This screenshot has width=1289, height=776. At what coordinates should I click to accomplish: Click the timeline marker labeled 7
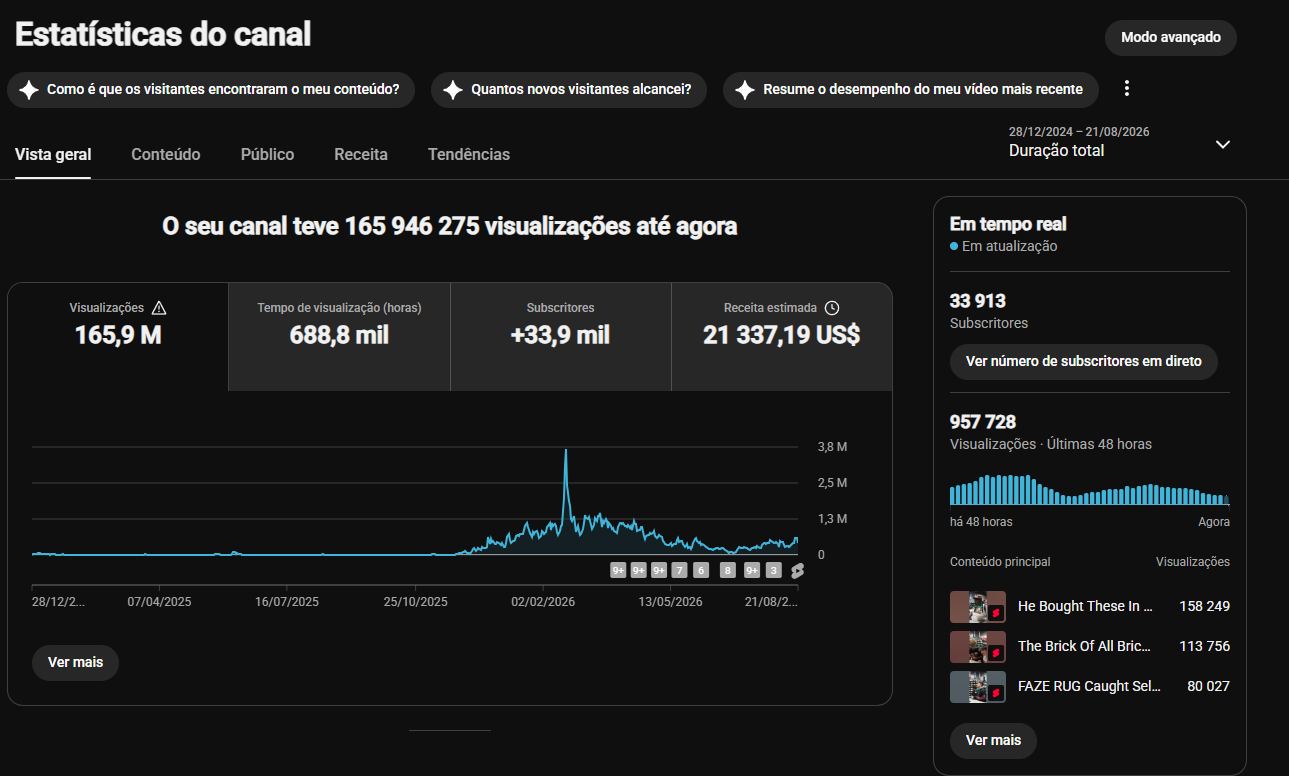680,571
